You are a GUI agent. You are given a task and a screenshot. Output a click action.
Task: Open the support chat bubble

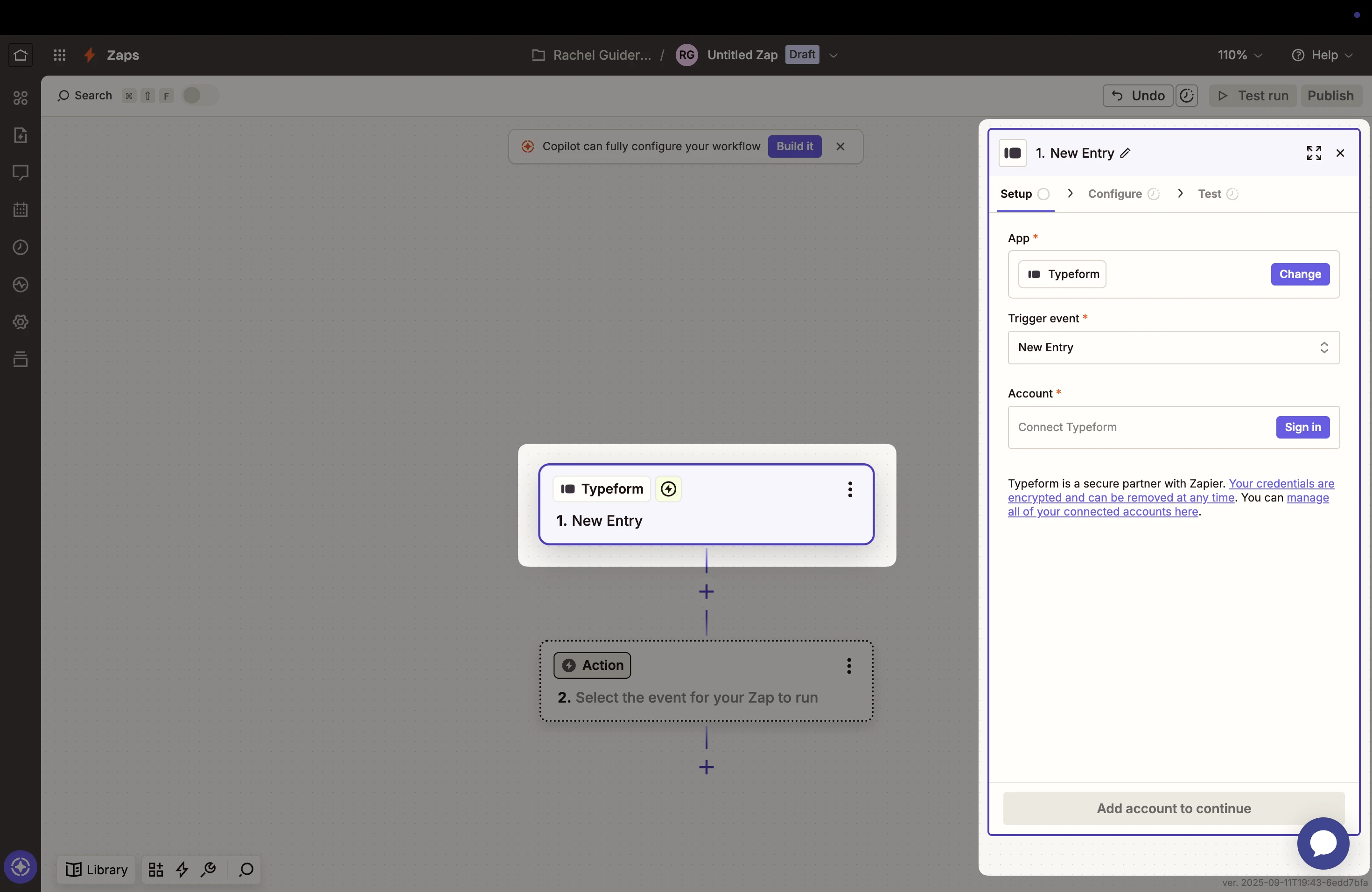pyautogui.click(x=1323, y=843)
